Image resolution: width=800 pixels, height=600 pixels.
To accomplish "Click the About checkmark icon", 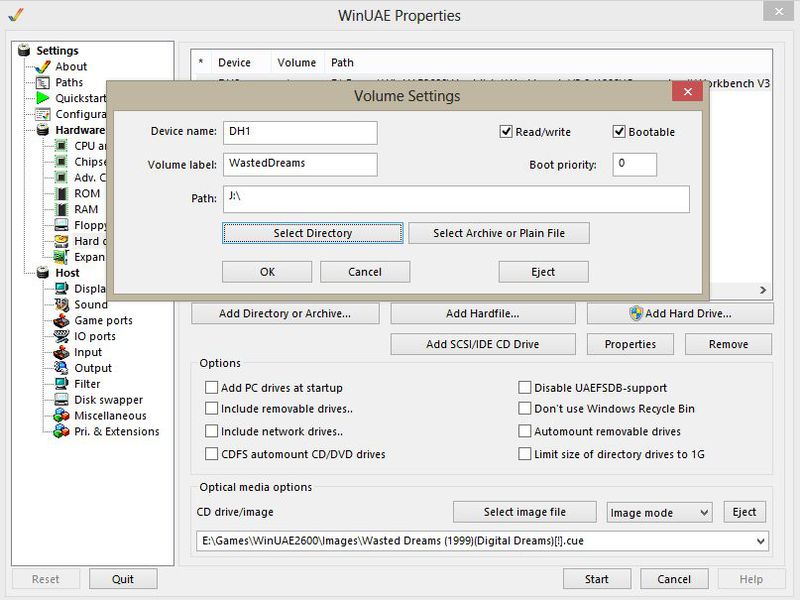I will 43,66.
